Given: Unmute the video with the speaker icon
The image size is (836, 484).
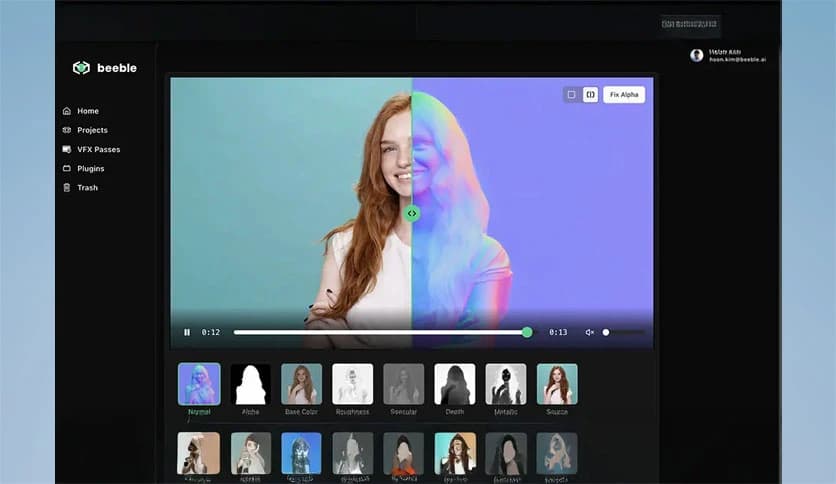Looking at the screenshot, I should point(589,332).
